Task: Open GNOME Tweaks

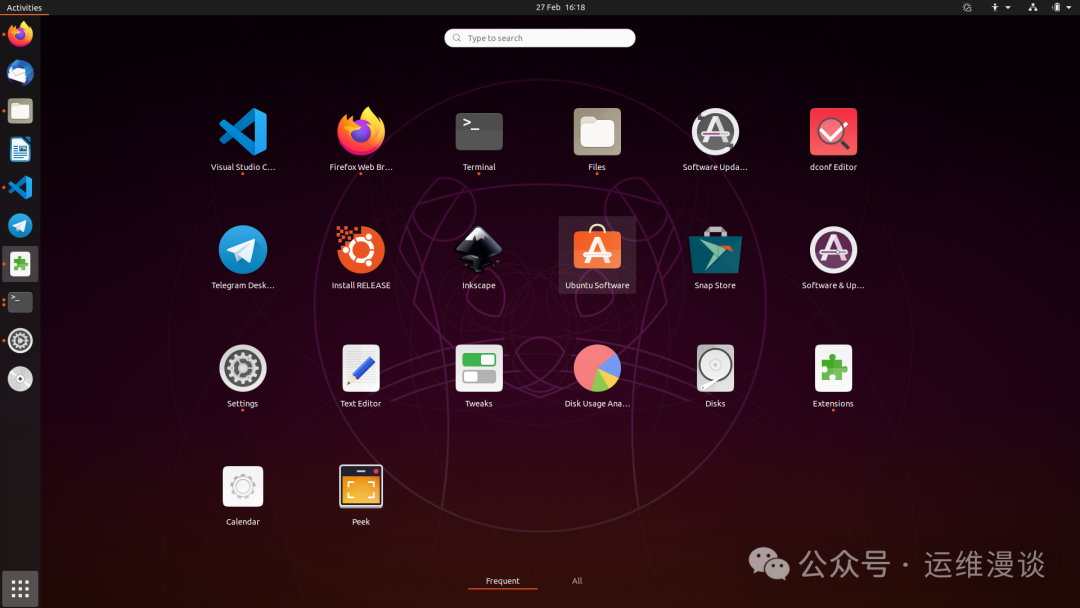Action: click(478, 367)
